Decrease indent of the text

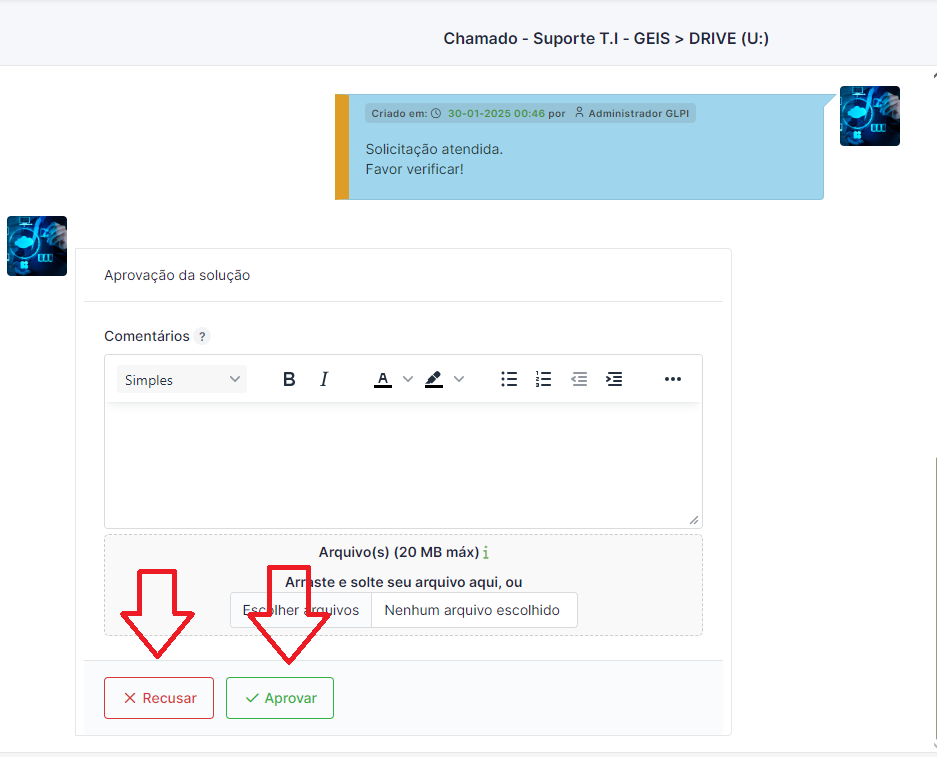(579, 380)
